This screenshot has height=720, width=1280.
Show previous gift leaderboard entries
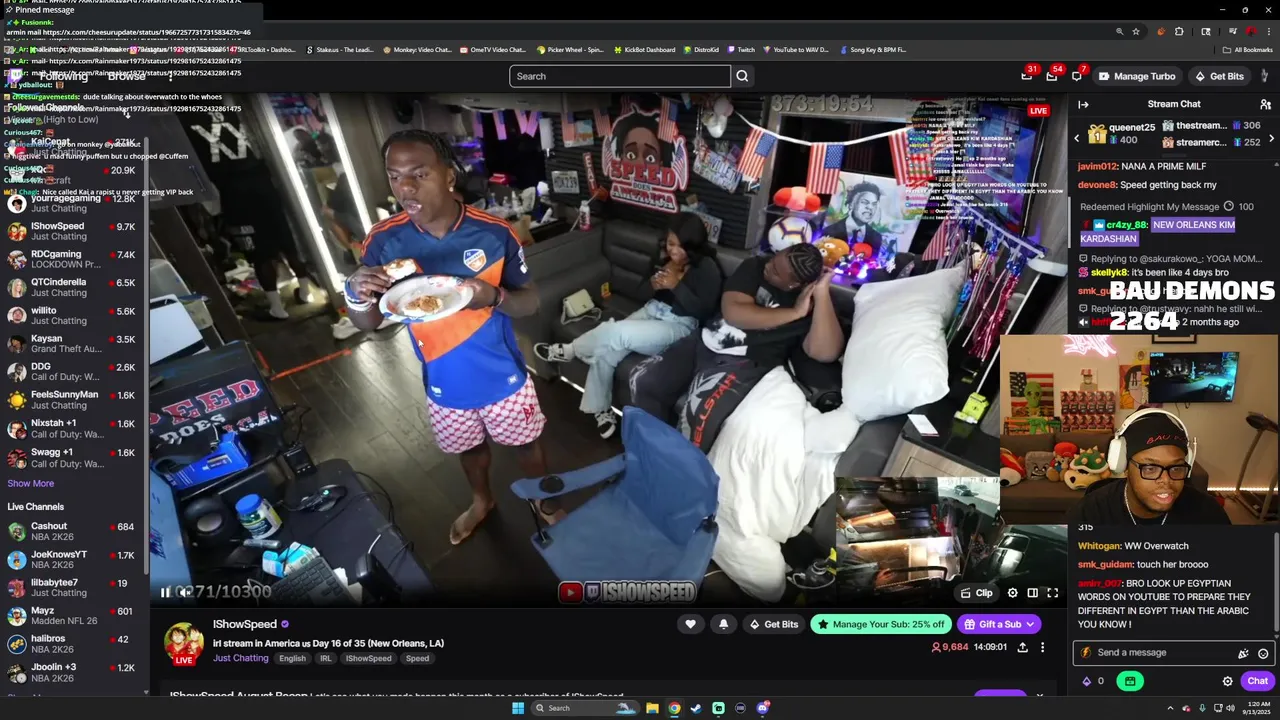pos(1077,138)
